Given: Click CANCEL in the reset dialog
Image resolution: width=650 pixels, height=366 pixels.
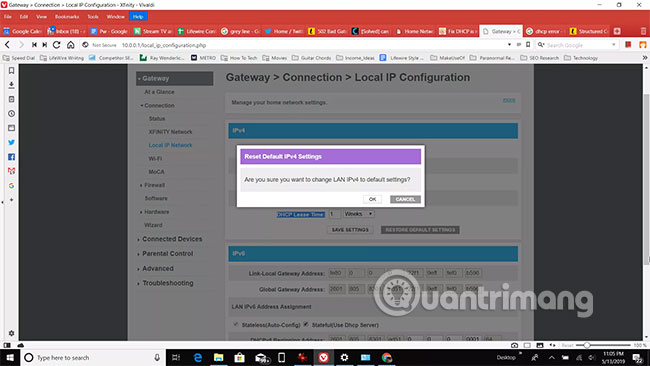Looking at the screenshot, I should click(405, 199).
